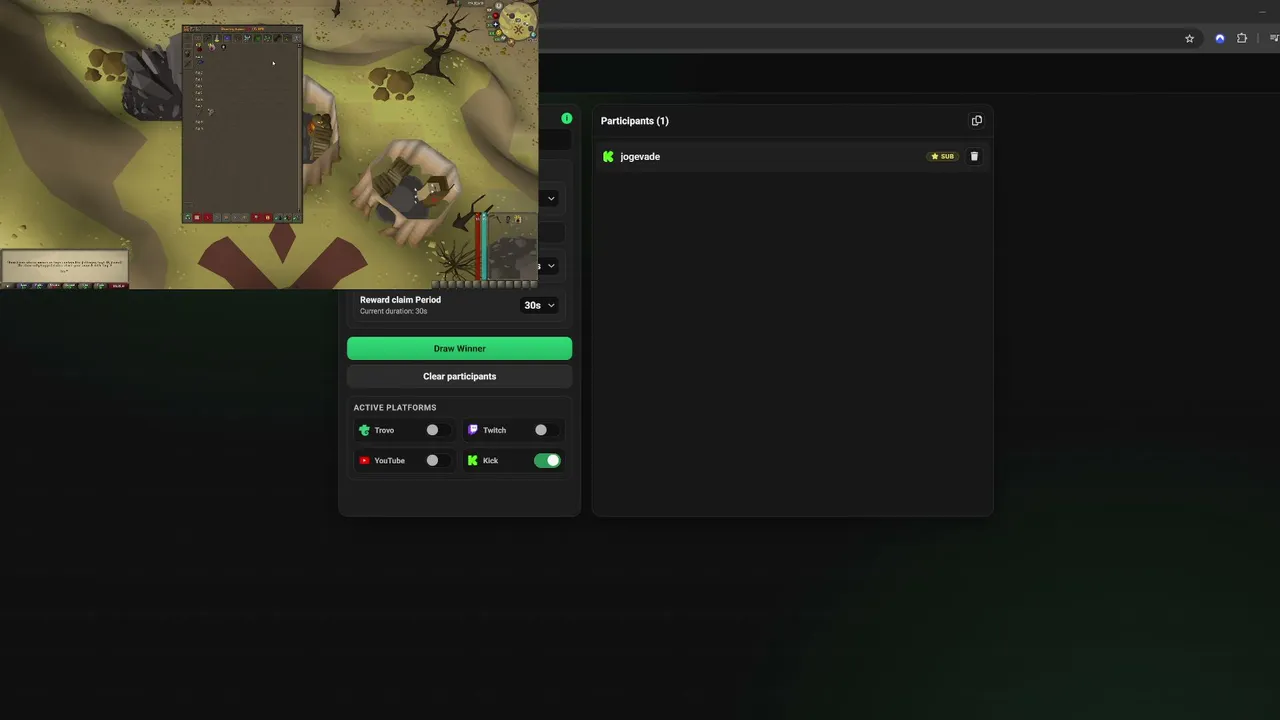
Task: Click the Participants (1) heading
Action: point(635,121)
